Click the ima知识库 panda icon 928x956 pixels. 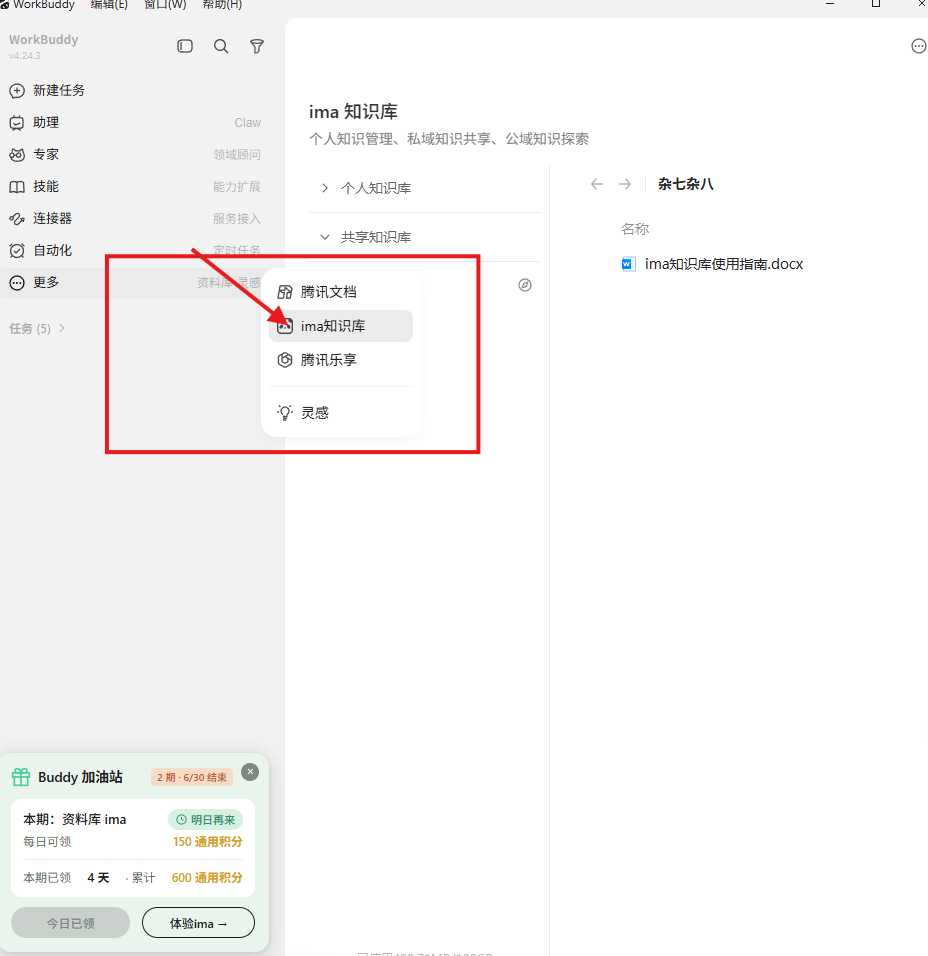(285, 326)
